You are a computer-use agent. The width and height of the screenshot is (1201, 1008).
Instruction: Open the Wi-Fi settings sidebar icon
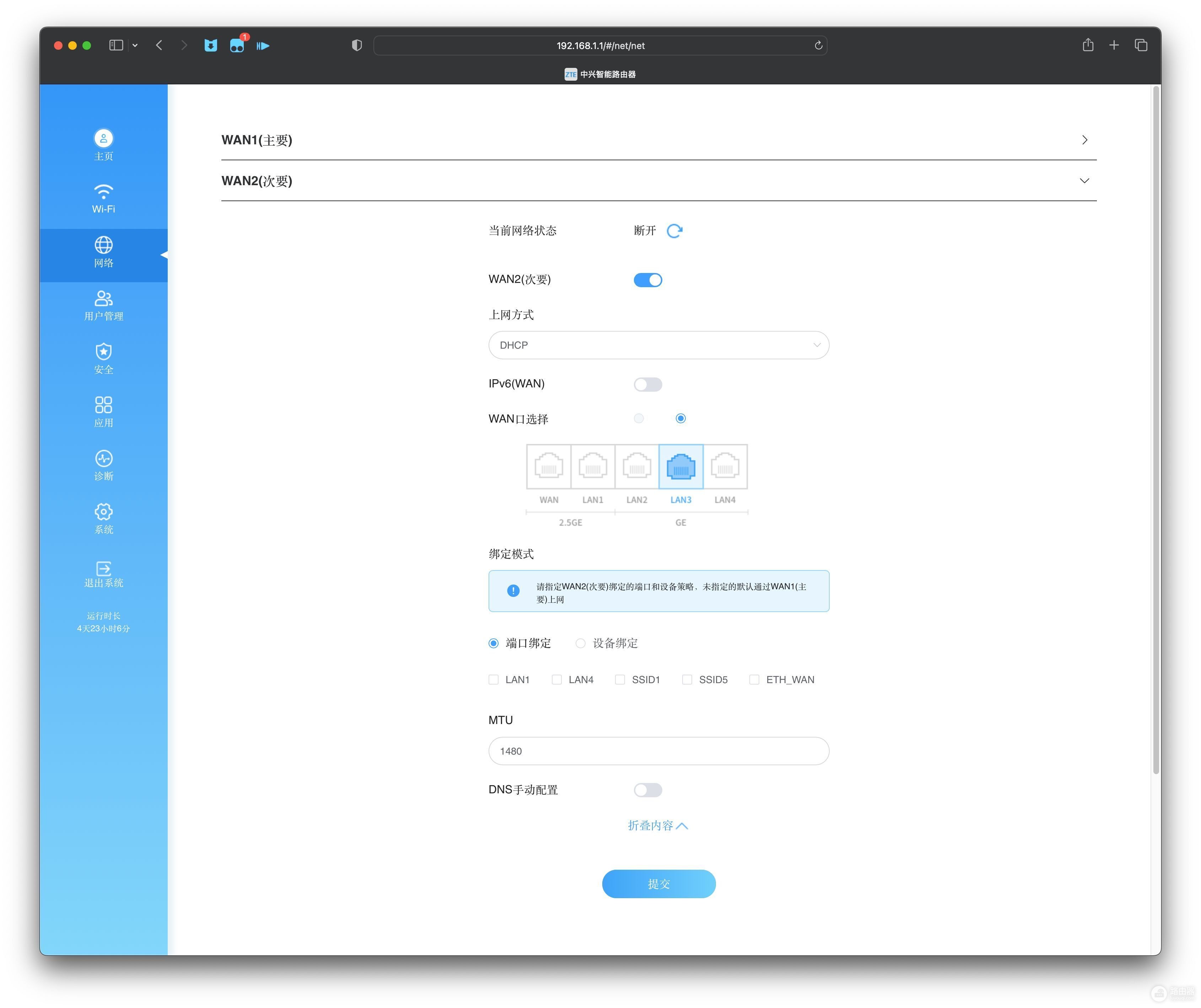pos(103,191)
